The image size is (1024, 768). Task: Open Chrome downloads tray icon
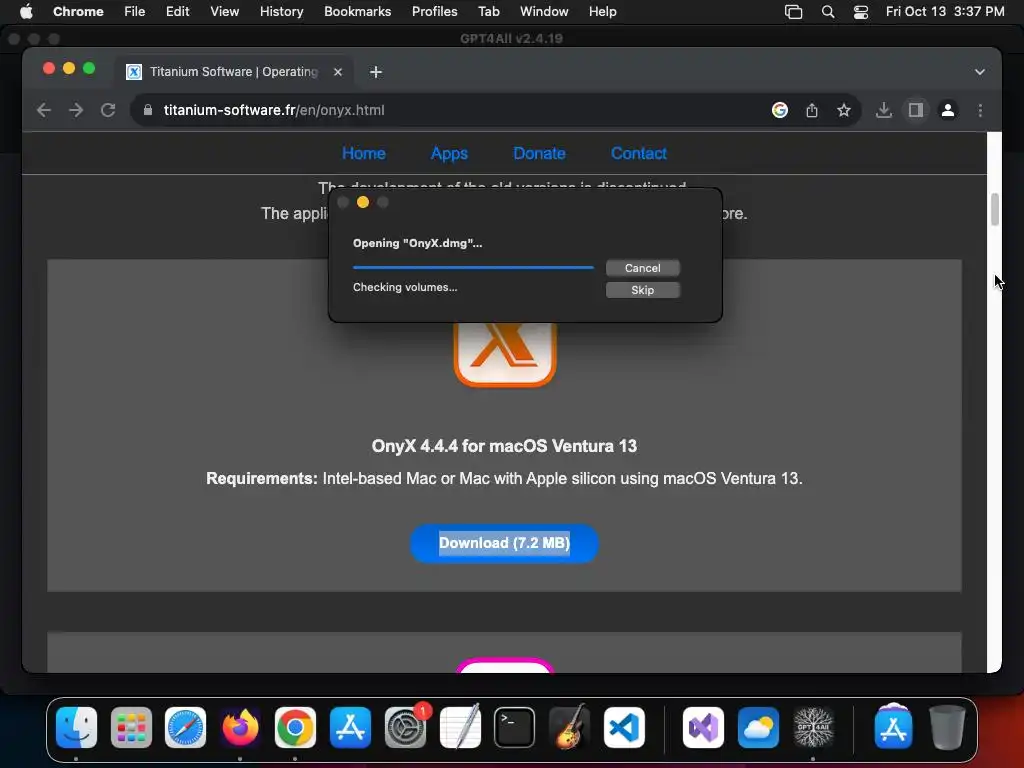click(884, 110)
